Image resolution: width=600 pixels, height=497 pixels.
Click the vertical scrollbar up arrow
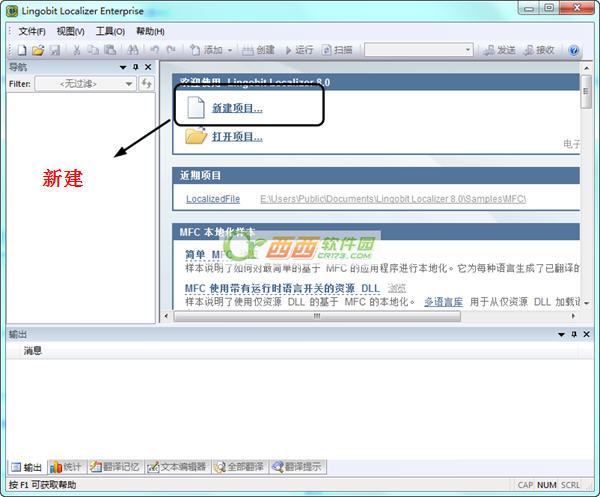[586, 68]
